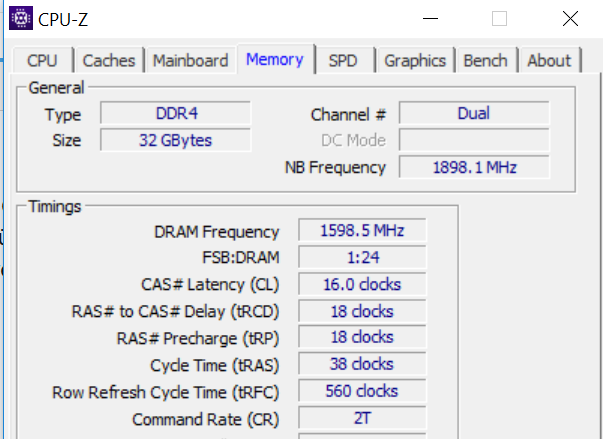The width and height of the screenshot is (603, 439).
Task: Click the CAS# Latency (CL) label
Action: pyautogui.click(x=210, y=285)
